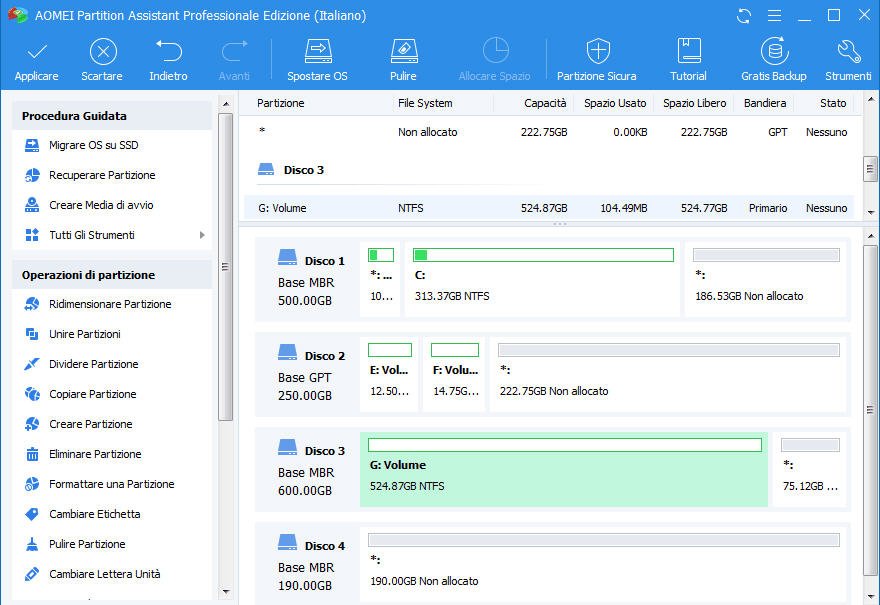Select the small reserved partition on Disco 1

coord(381,279)
